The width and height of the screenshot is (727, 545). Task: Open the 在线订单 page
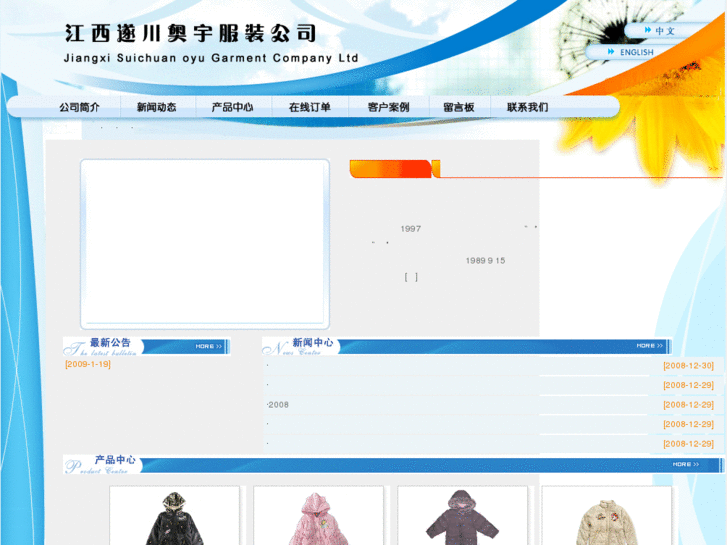(310, 107)
